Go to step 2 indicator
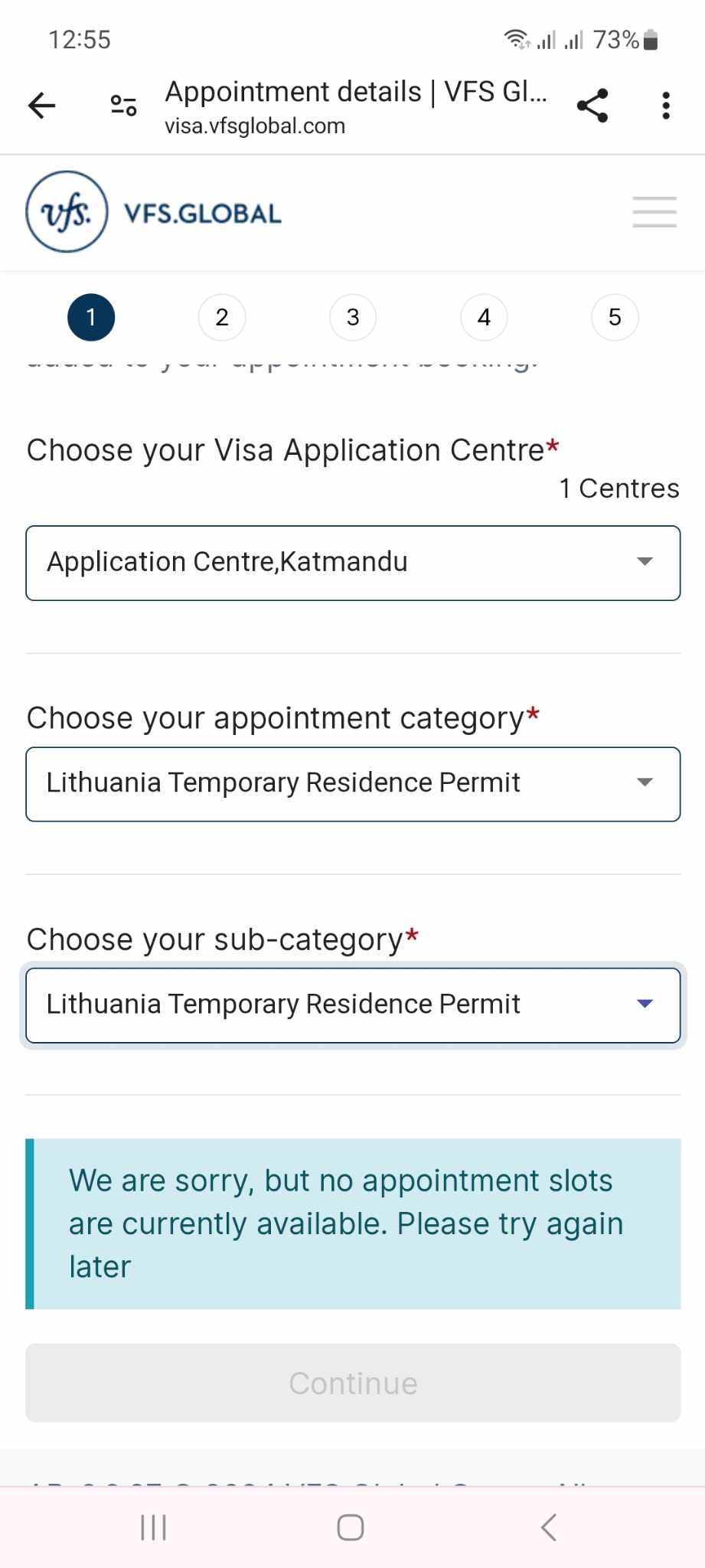This screenshot has height=1568, width=705. click(222, 317)
